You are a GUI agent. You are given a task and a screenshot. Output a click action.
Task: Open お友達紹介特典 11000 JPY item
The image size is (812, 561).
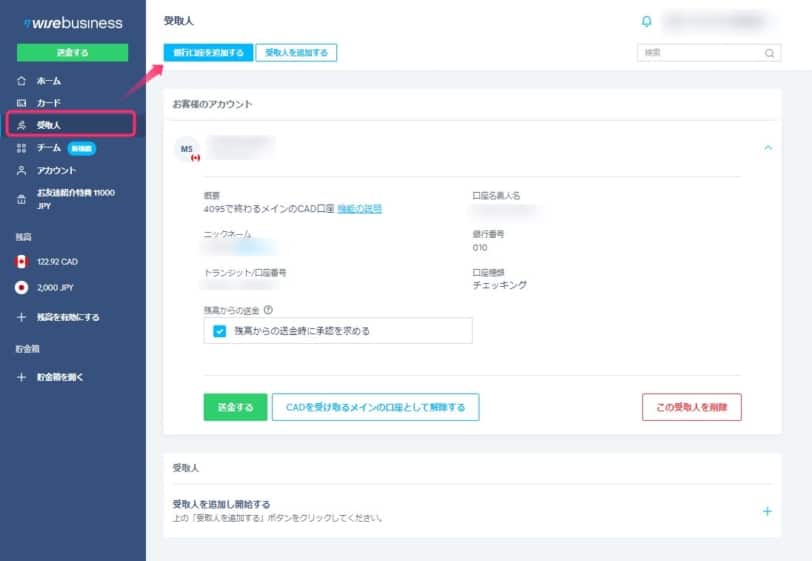pos(76,199)
